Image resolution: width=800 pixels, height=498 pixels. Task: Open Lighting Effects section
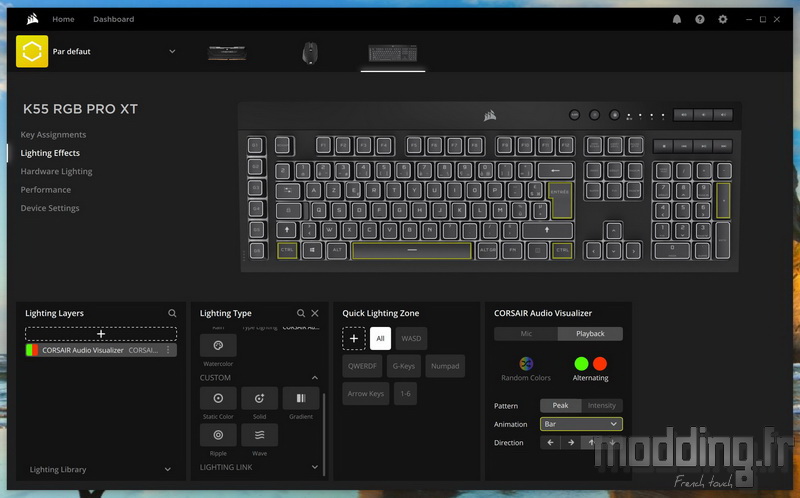(50, 153)
